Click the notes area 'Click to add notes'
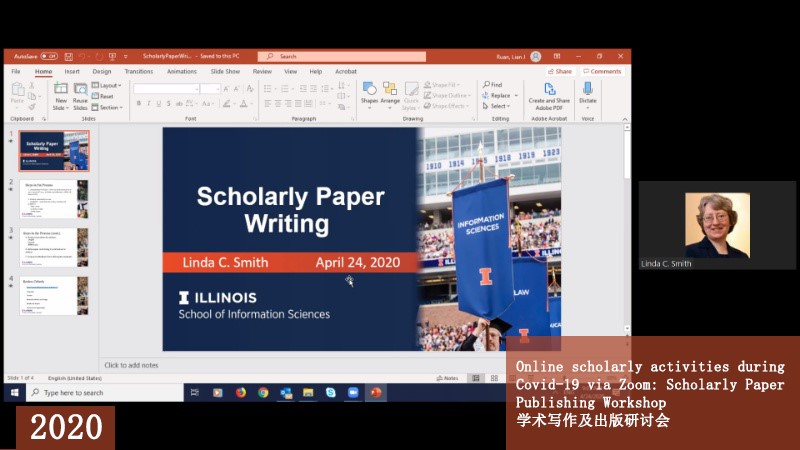800x450 pixels. [x=131, y=365]
